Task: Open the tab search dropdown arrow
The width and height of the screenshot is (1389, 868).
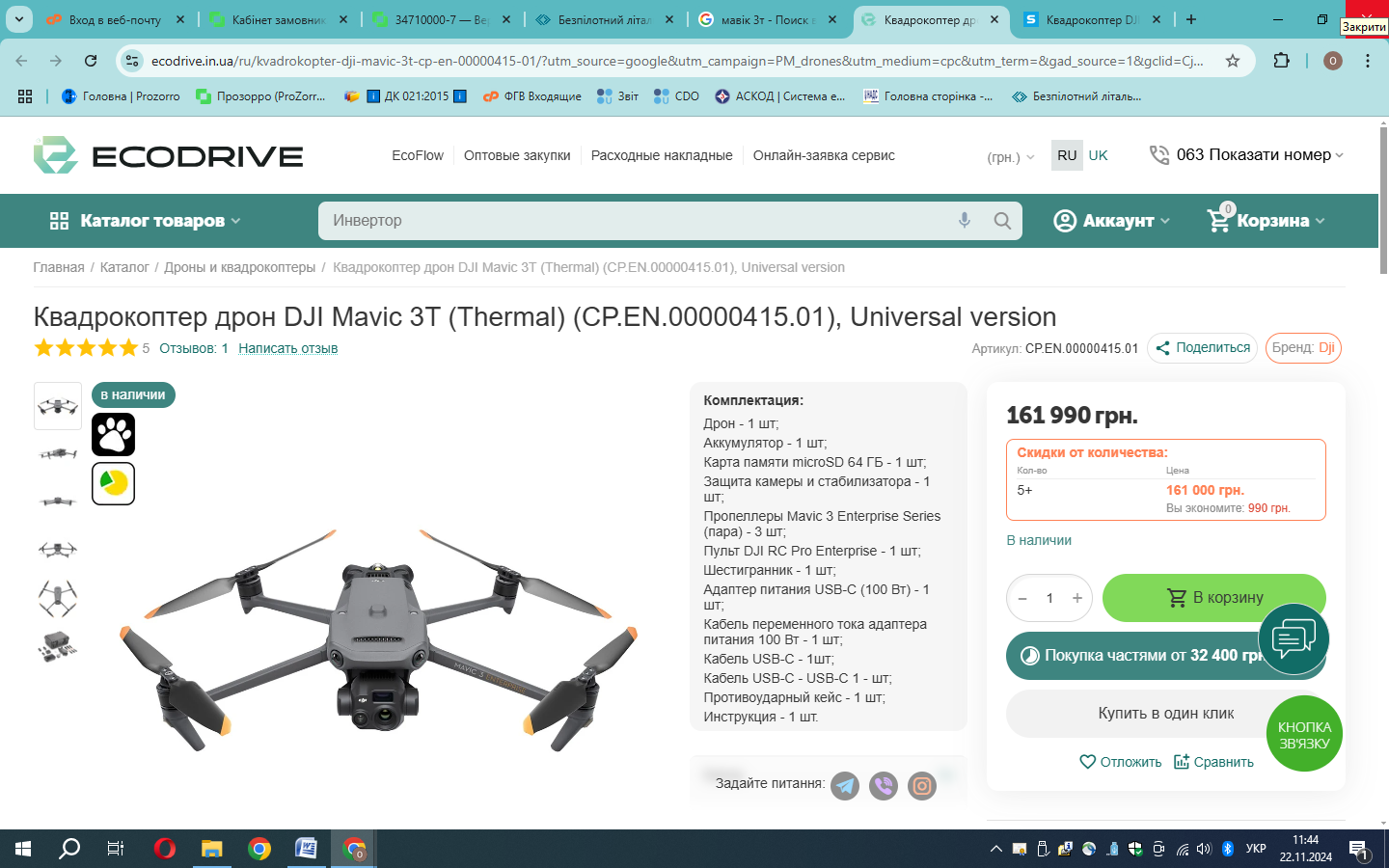Action: 19,19
